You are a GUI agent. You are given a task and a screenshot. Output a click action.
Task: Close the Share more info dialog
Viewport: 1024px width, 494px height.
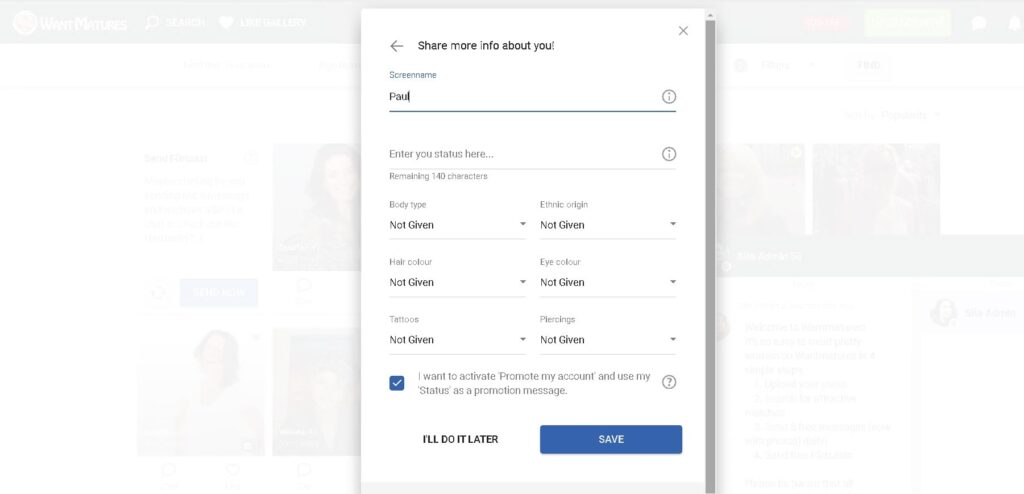(x=683, y=31)
